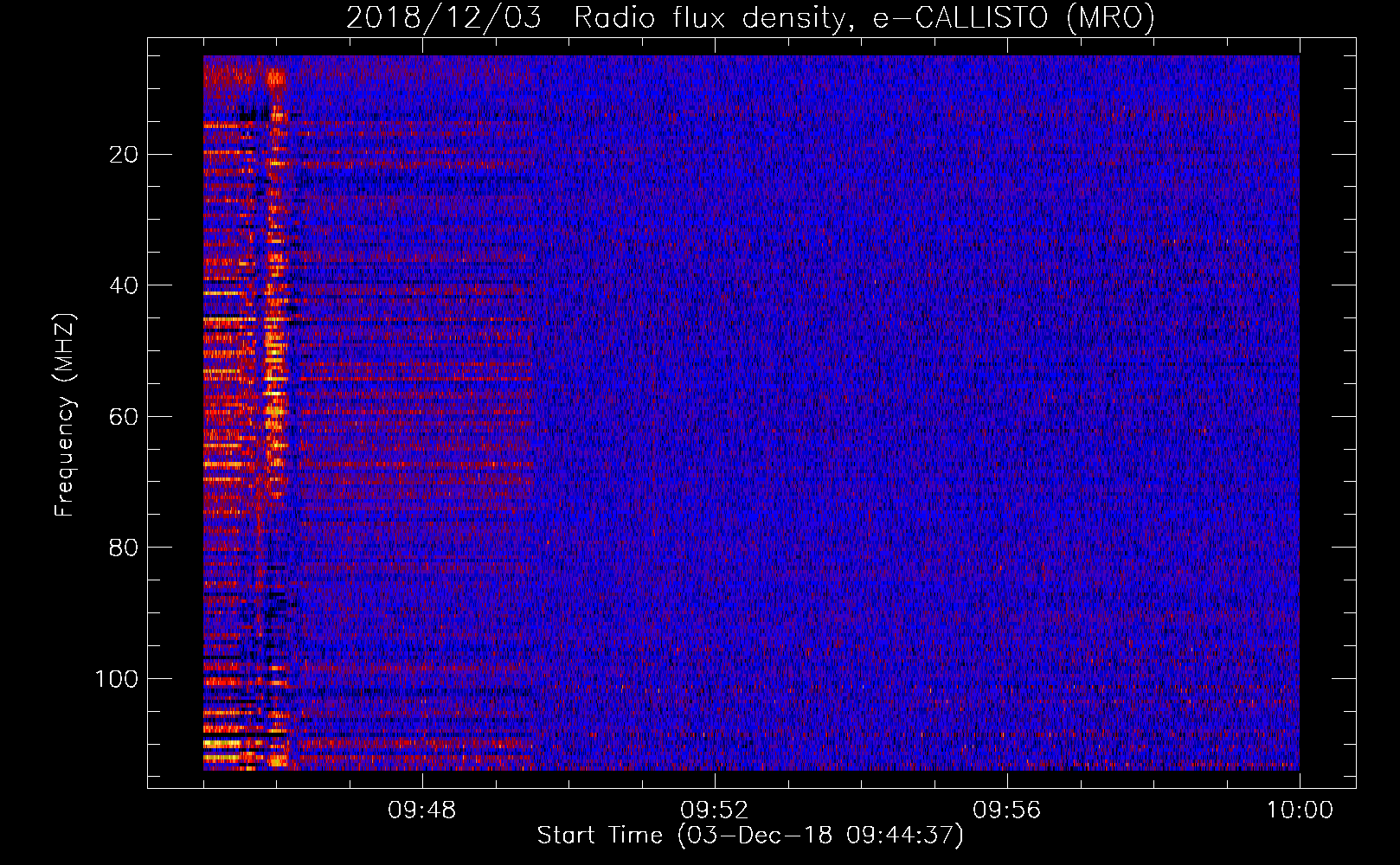The height and width of the screenshot is (865, 1400).
Task: Click the 80 MHz frequency tick label
Action: [124, 548]
